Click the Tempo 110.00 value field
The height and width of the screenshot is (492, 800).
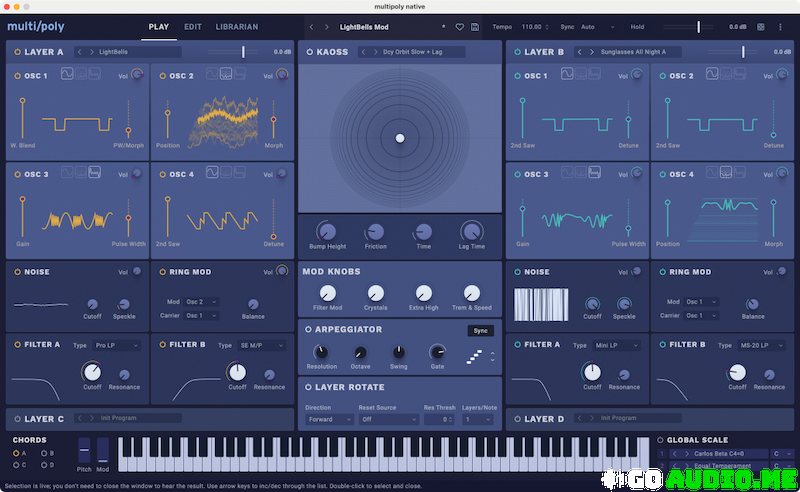click(534, 27)
